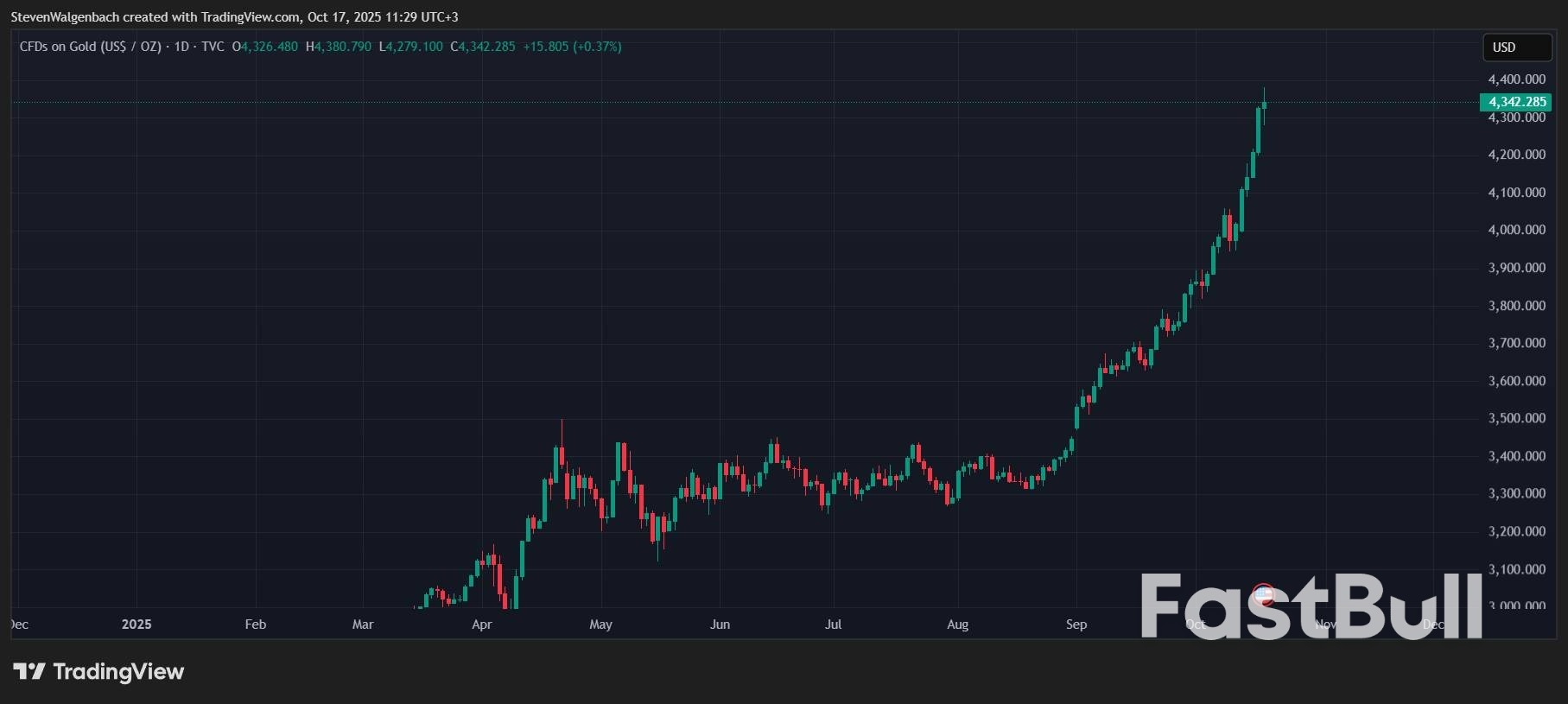Click the current price label 4,342.285
This screenshot has height=704, width=1568.
coord(1516,102)
